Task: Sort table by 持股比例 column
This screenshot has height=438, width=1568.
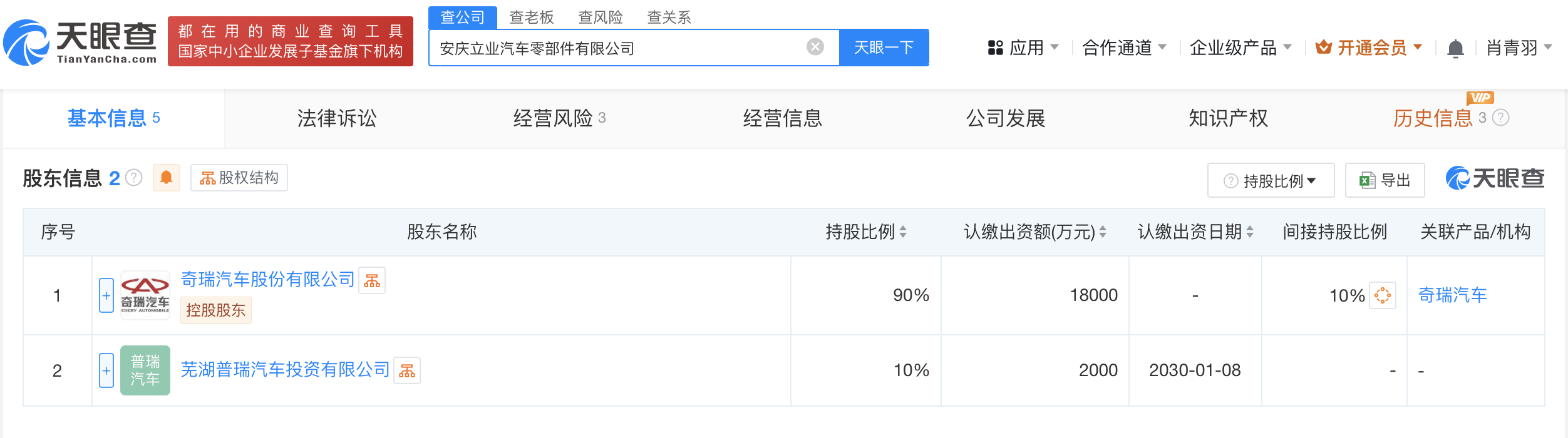Action: click(x=903, y=232)
